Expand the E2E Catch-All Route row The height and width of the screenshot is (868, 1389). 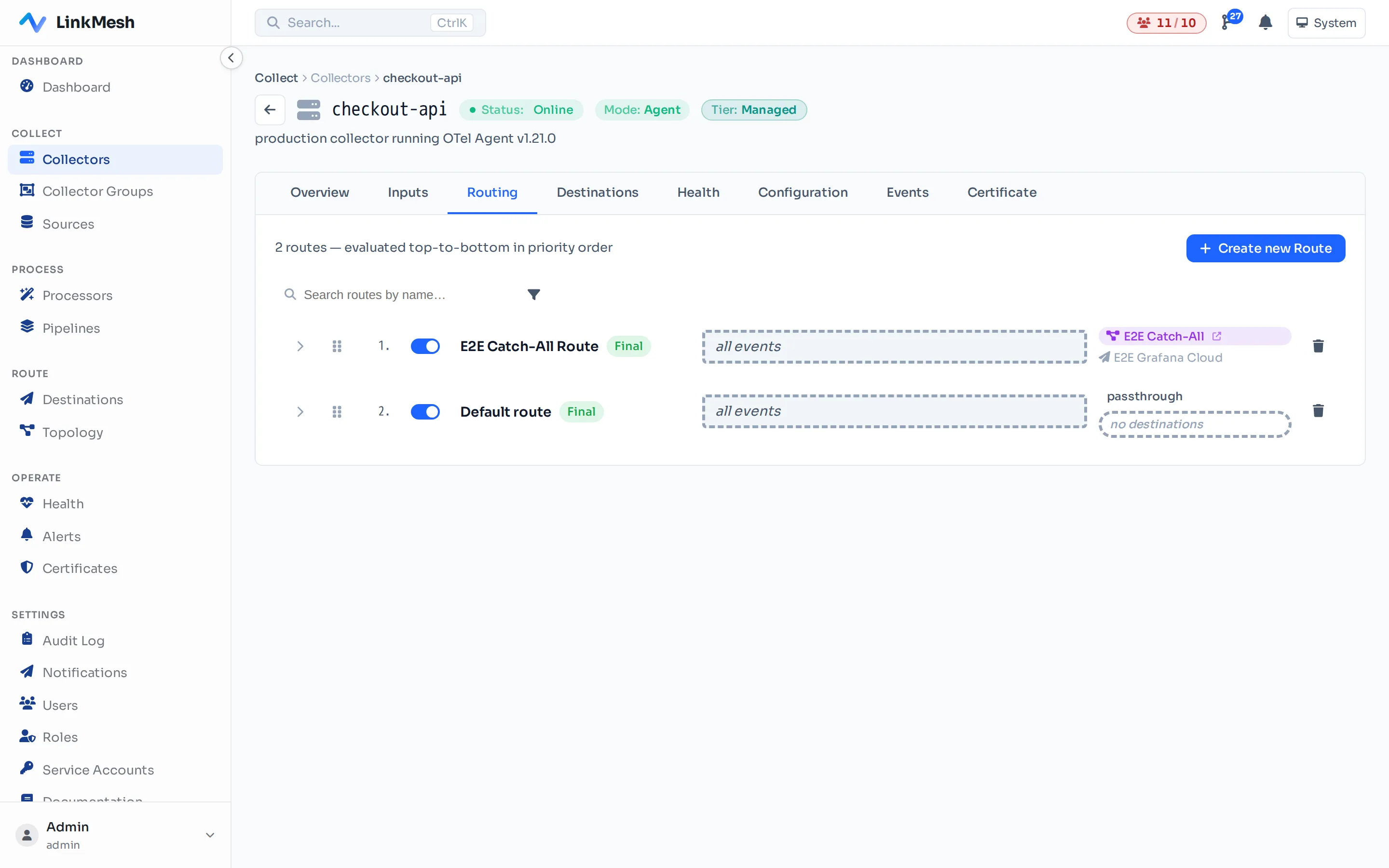(300, 346)
